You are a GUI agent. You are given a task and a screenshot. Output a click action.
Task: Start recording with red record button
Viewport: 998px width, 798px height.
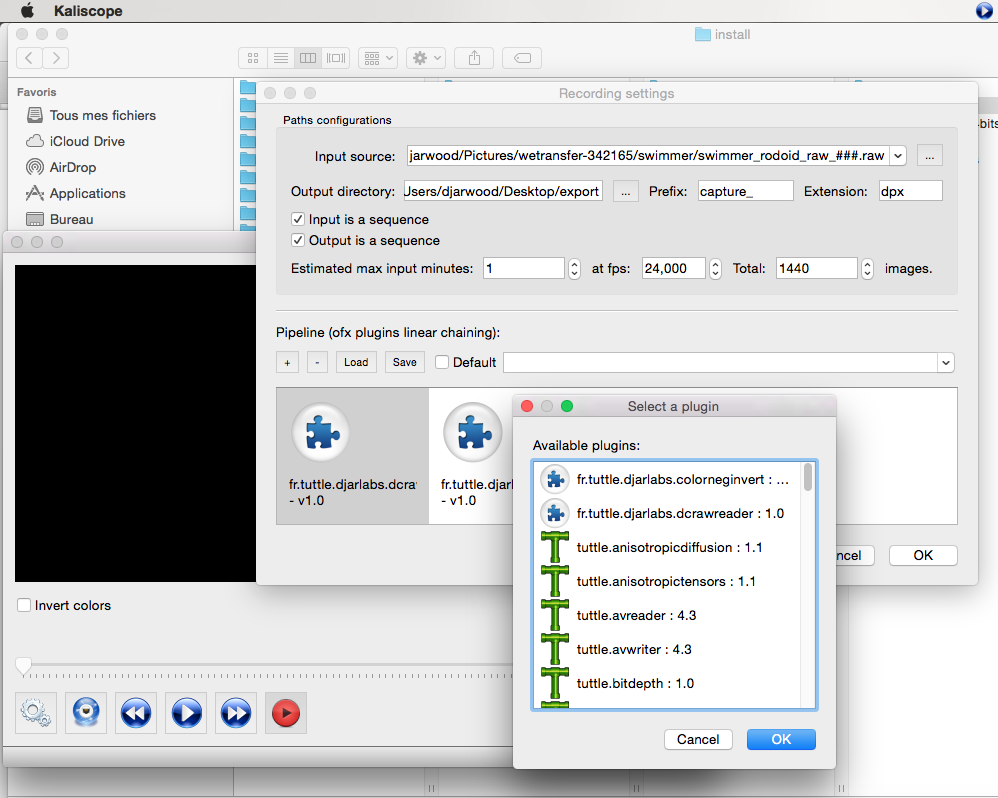point(286,713)
